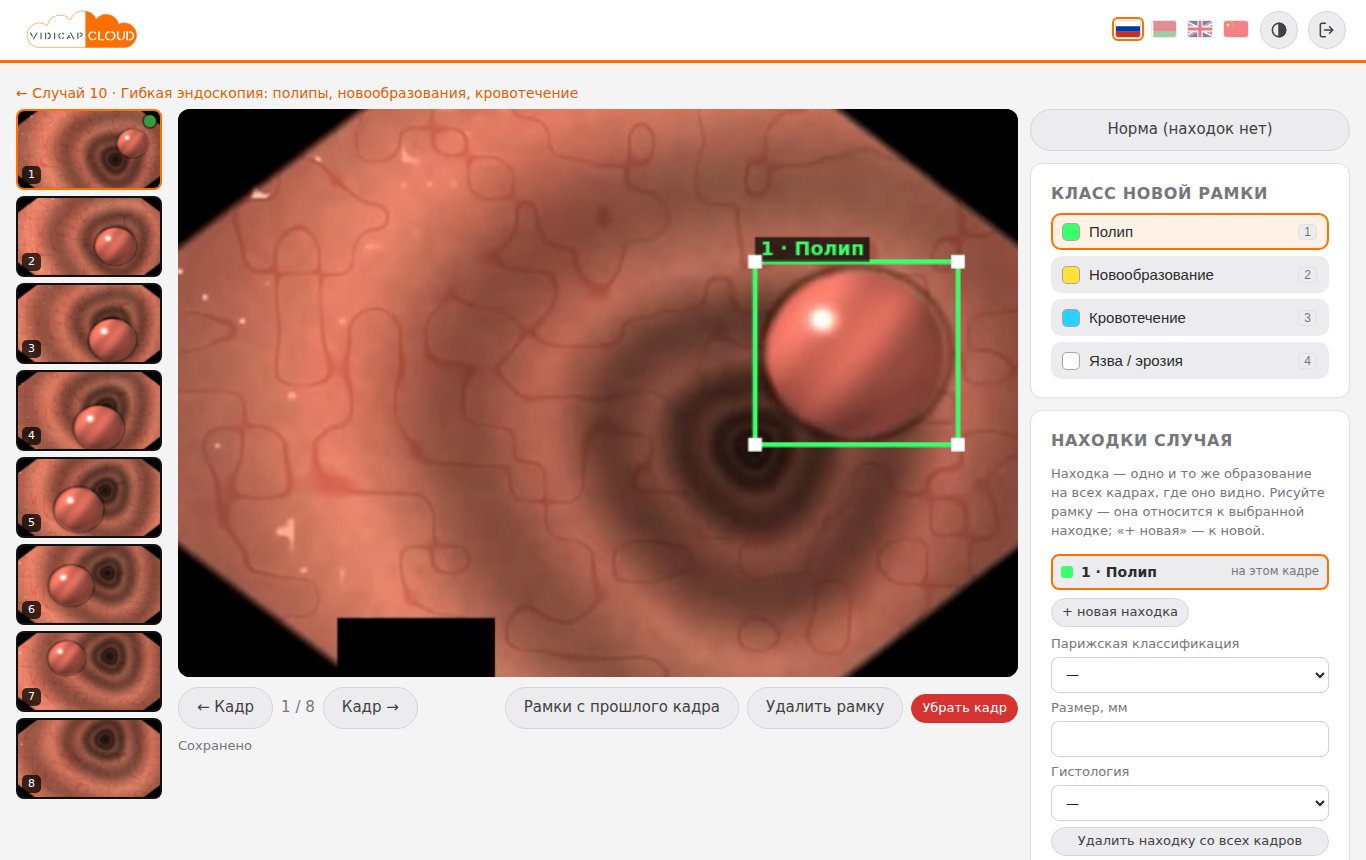The height and width of the screenshot is (860, 1366).
Task: Delete selected box with Удалить рамку
Action: coord(825,707)
